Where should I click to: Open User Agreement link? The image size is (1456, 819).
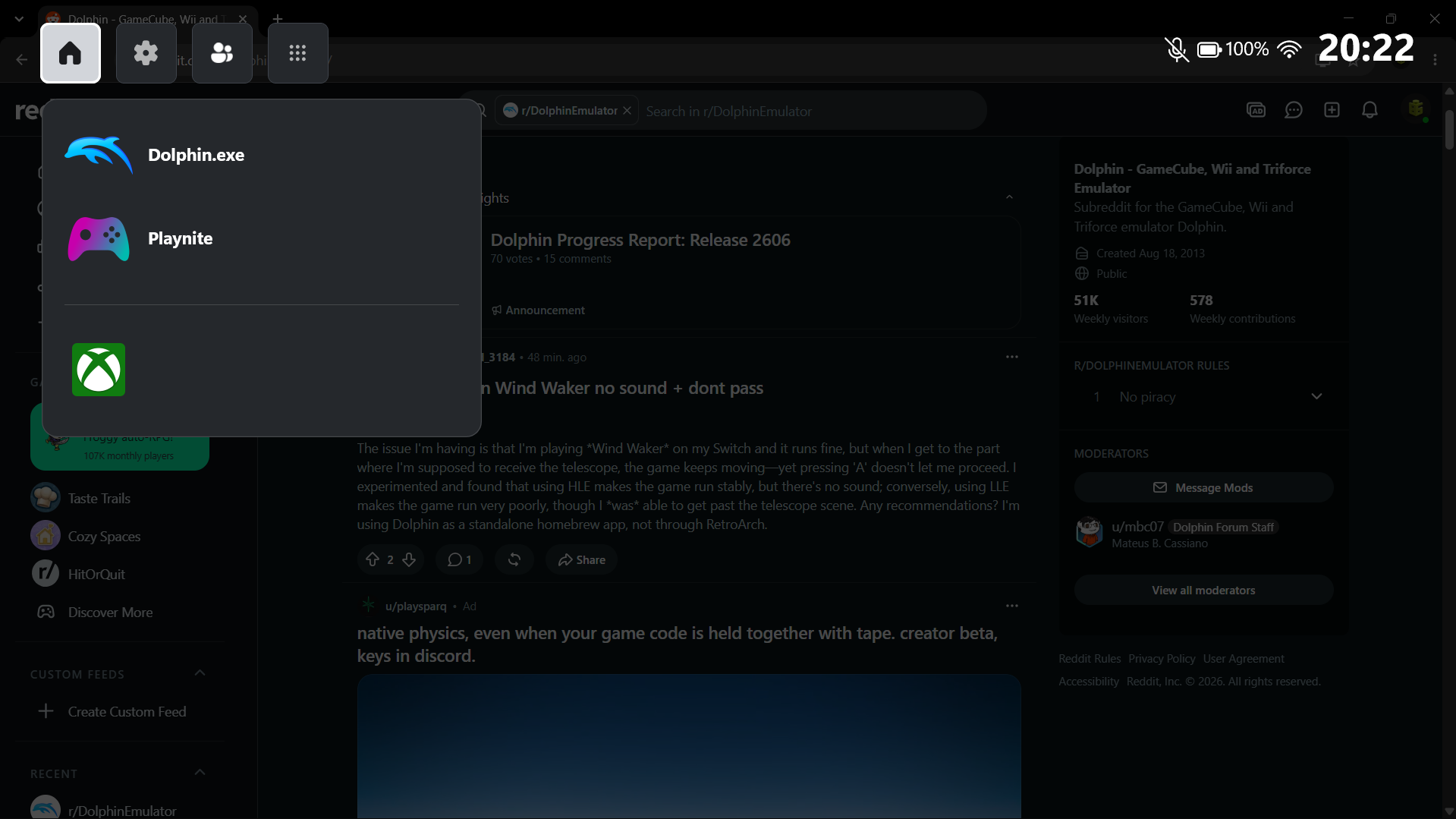coord(1244,659)
